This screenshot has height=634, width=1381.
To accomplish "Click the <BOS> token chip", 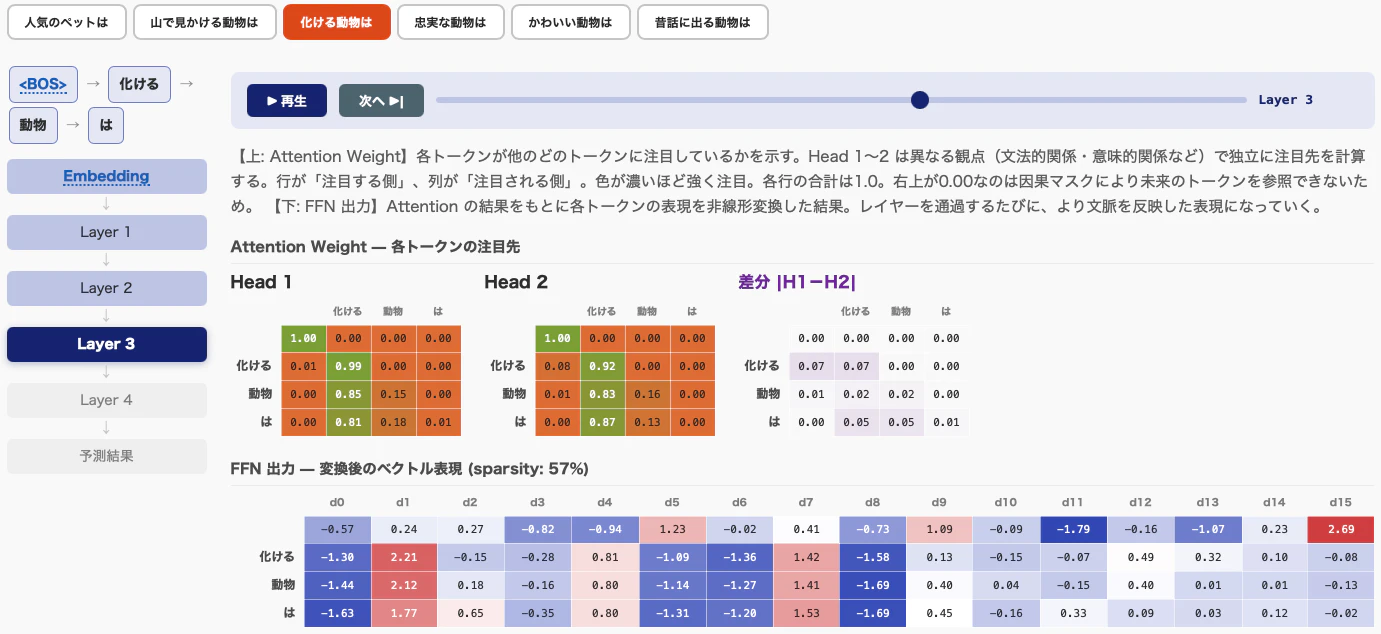I will point(43,85).
